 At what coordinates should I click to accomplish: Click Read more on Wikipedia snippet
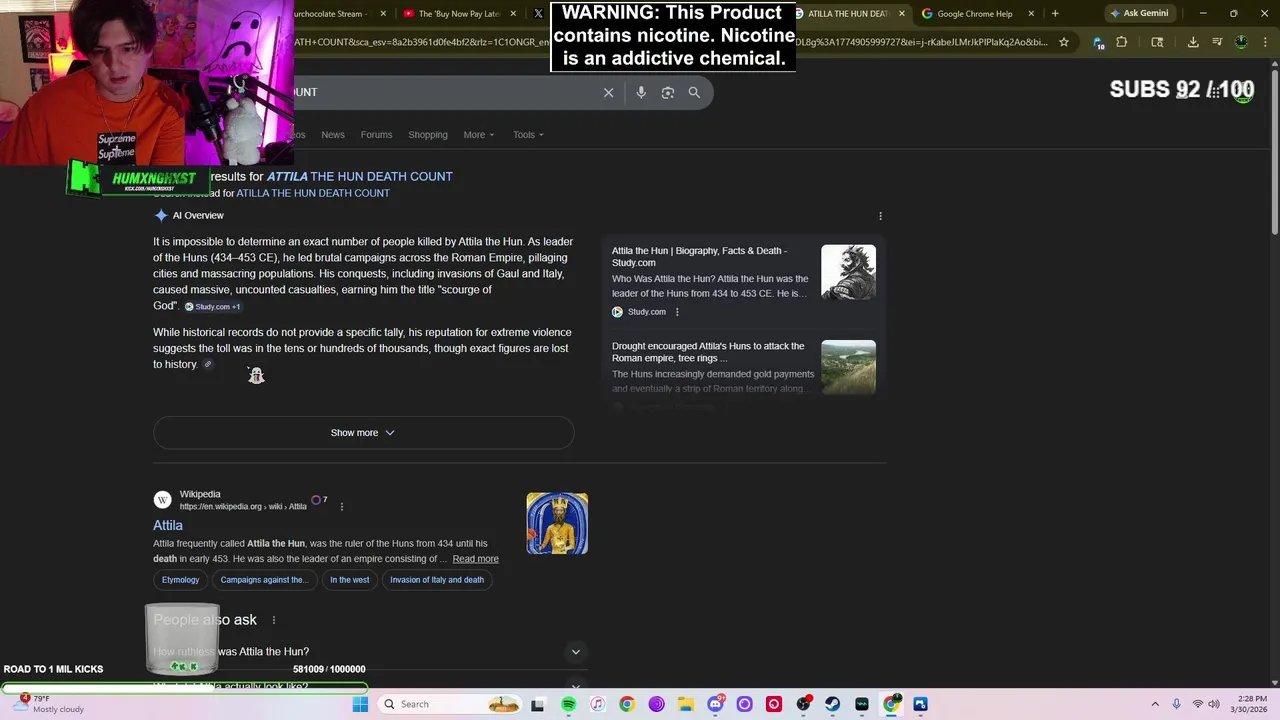coord(475,559)
